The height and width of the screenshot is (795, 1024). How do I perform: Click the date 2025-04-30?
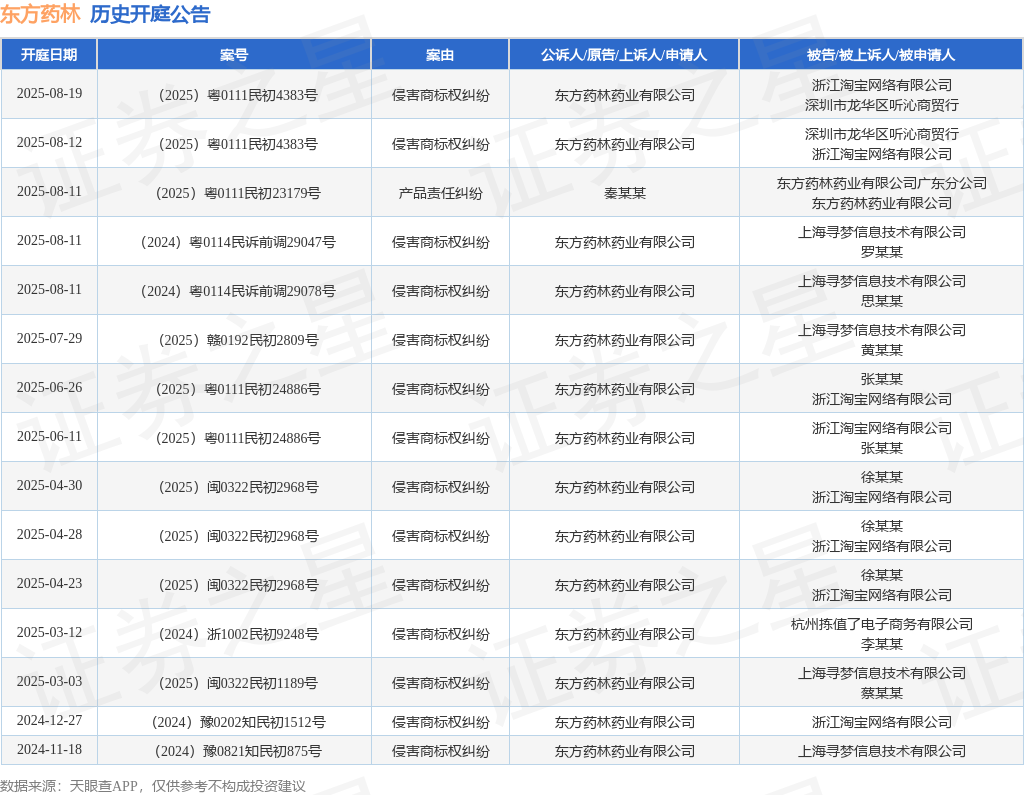50,485
